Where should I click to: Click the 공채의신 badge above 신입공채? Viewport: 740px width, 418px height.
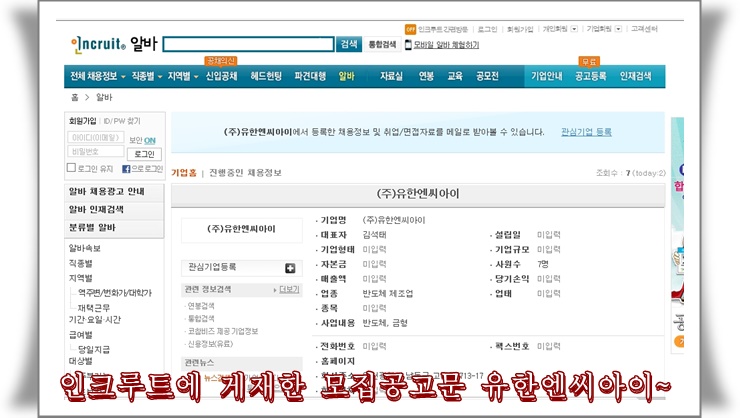pos(221,61)
